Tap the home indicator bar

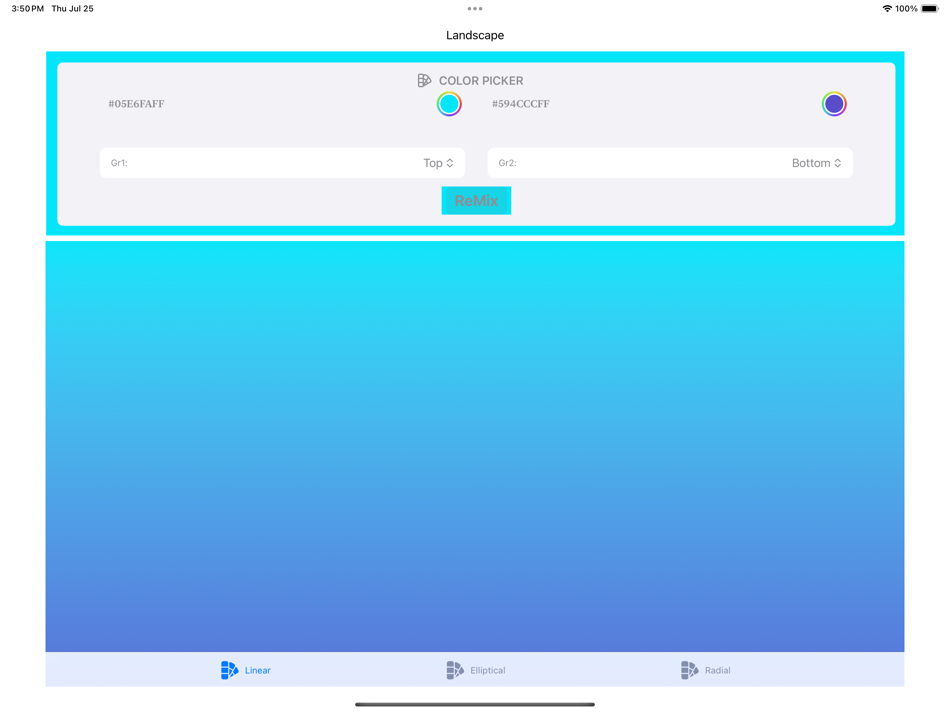click(x=475, y=704)
